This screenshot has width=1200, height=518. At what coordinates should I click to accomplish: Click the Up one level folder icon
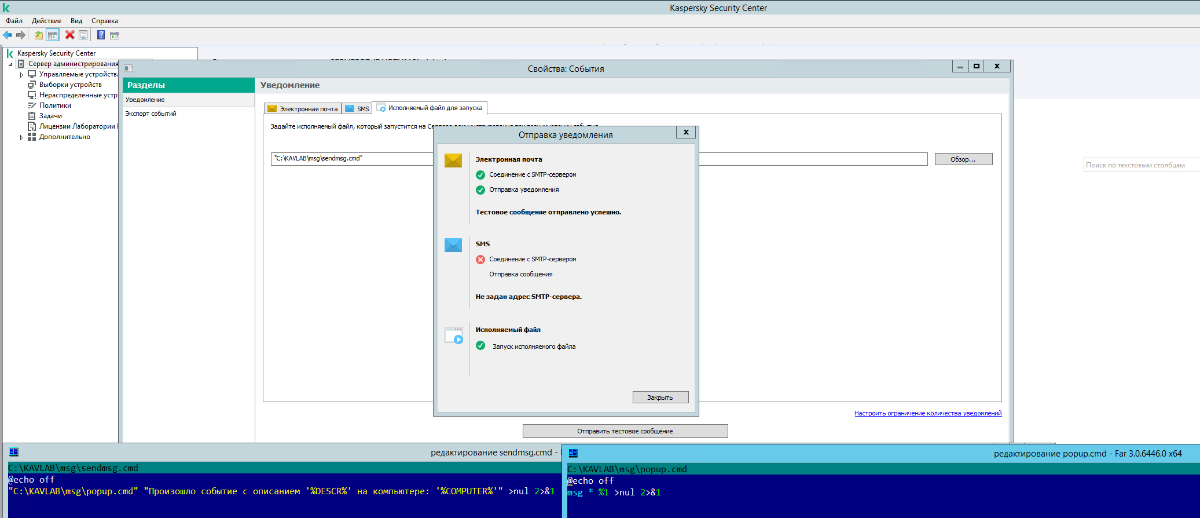39,34
